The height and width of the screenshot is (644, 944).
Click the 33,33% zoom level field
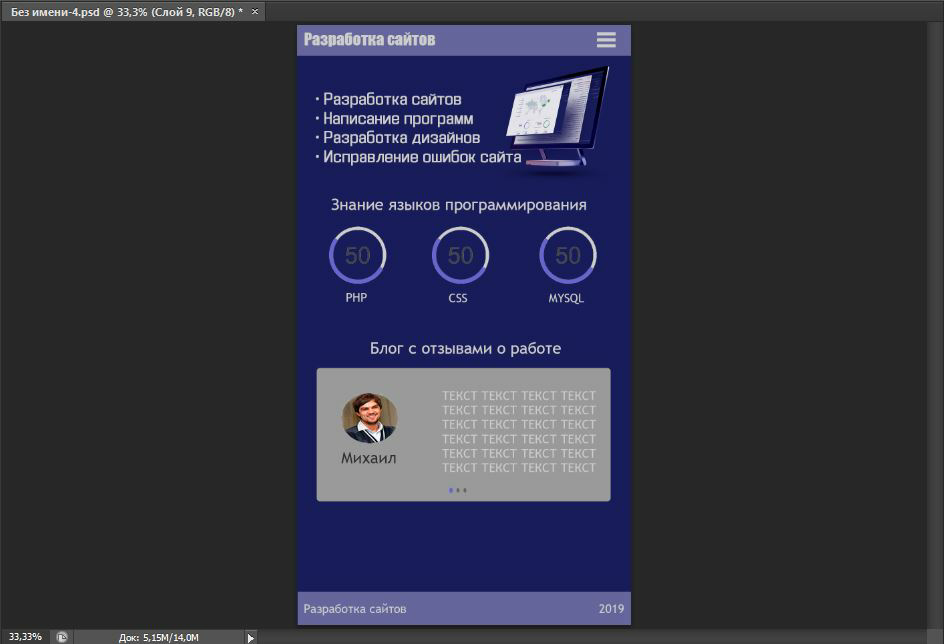(x=25, y=637)
